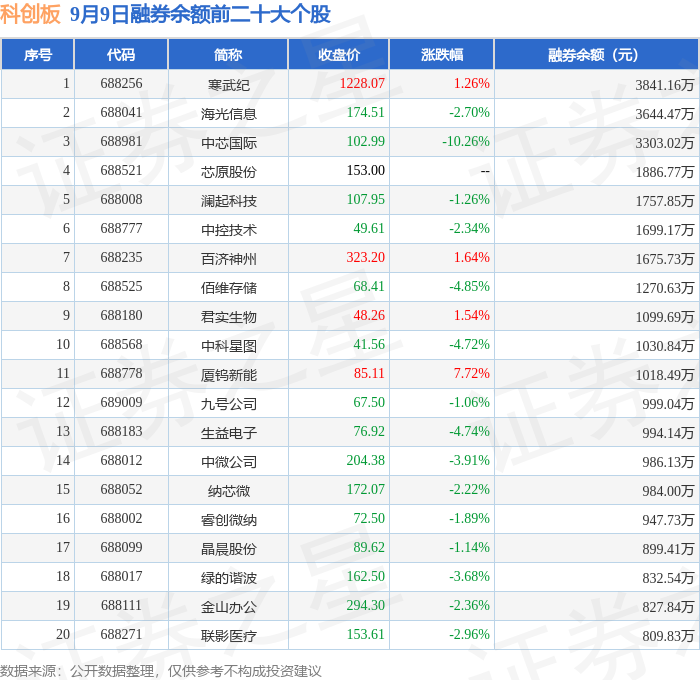Click balance value 1030.84万
Viewport: 700px width, 680px height.
[x=665, y=346]
